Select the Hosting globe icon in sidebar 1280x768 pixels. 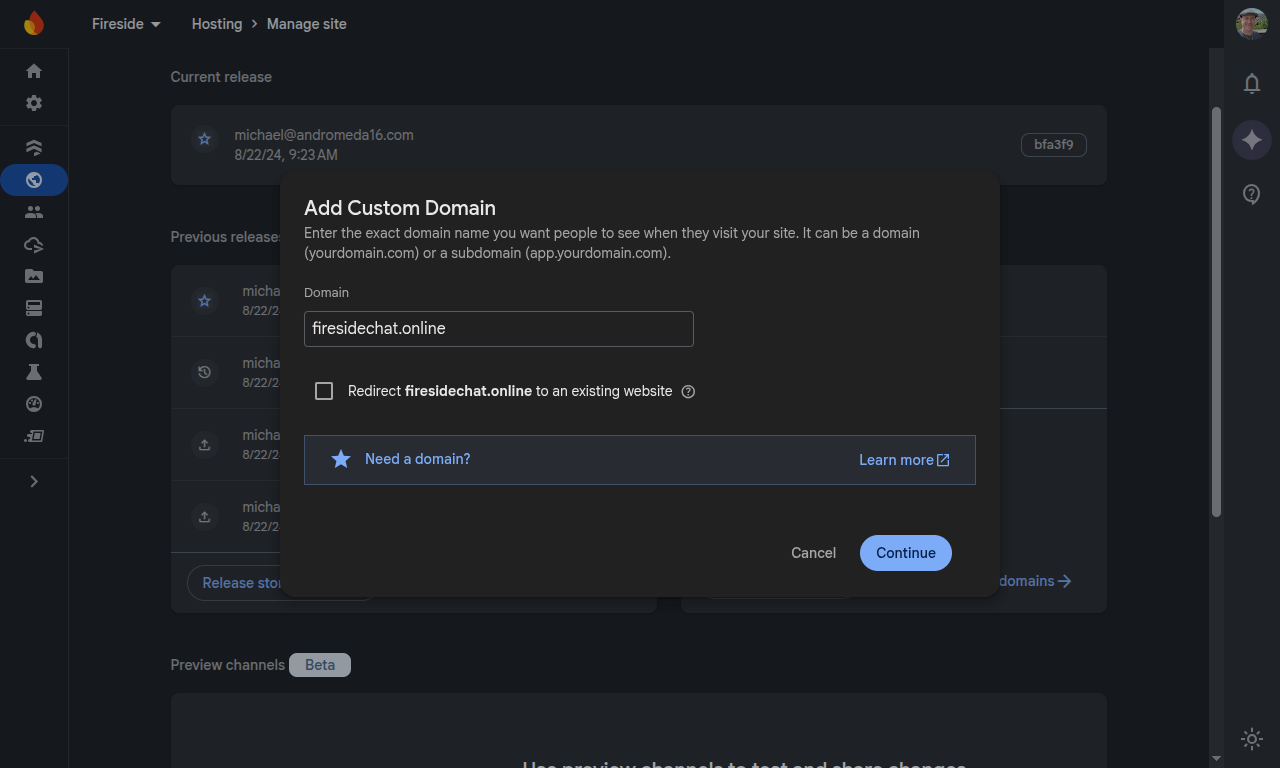34,180
